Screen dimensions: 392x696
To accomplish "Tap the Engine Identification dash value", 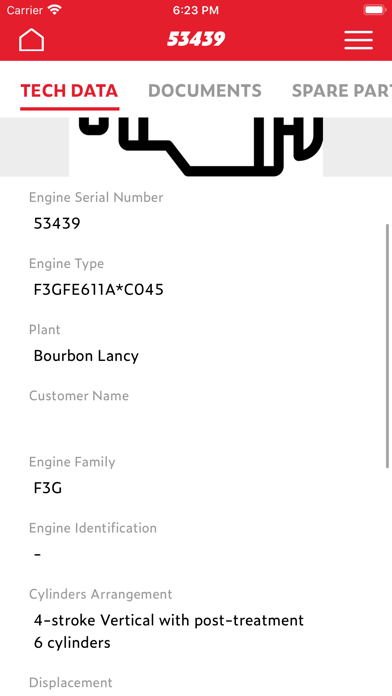I will (x=37, y=554).
